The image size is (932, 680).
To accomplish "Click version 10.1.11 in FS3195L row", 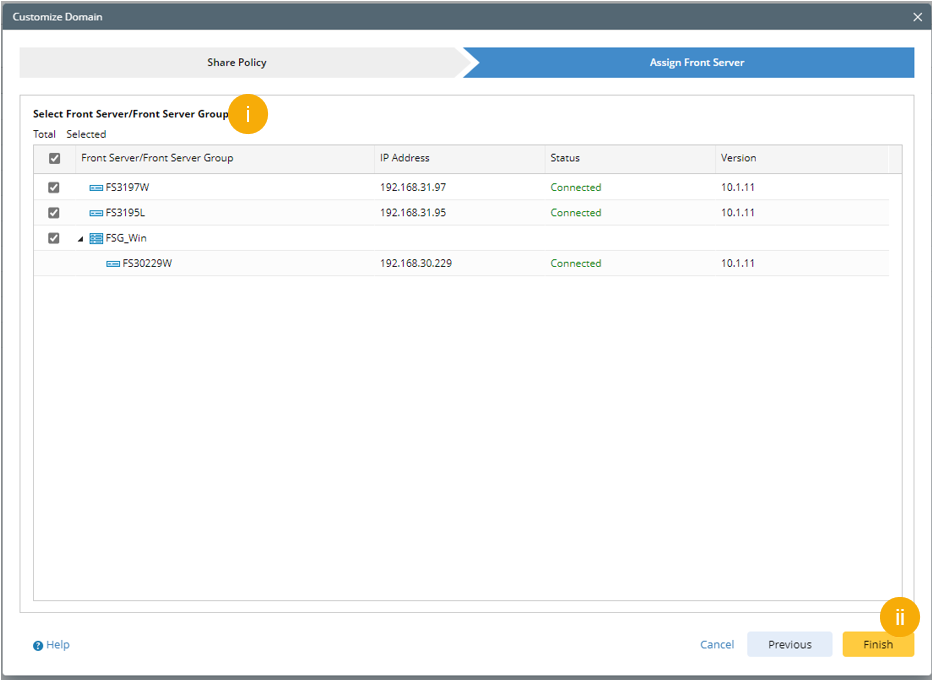I will coord(738,213).
